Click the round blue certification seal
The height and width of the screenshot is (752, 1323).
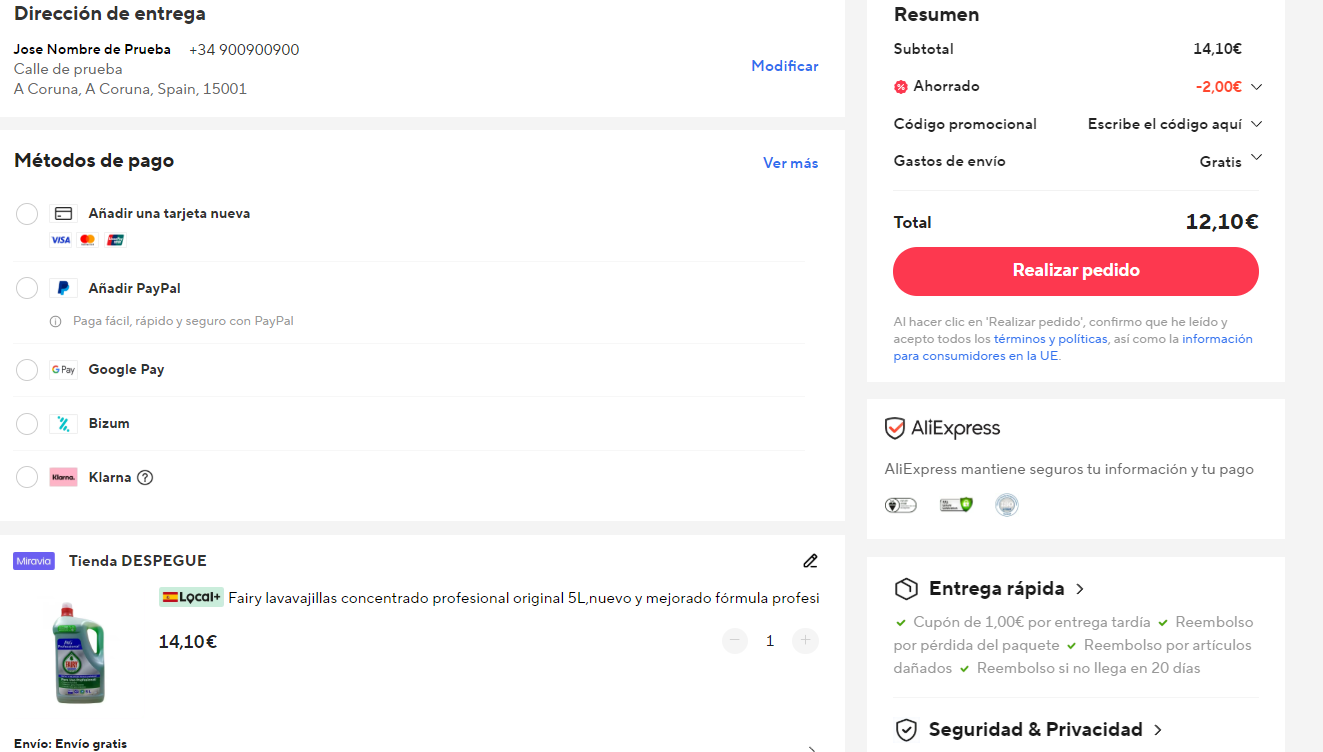1007,505
